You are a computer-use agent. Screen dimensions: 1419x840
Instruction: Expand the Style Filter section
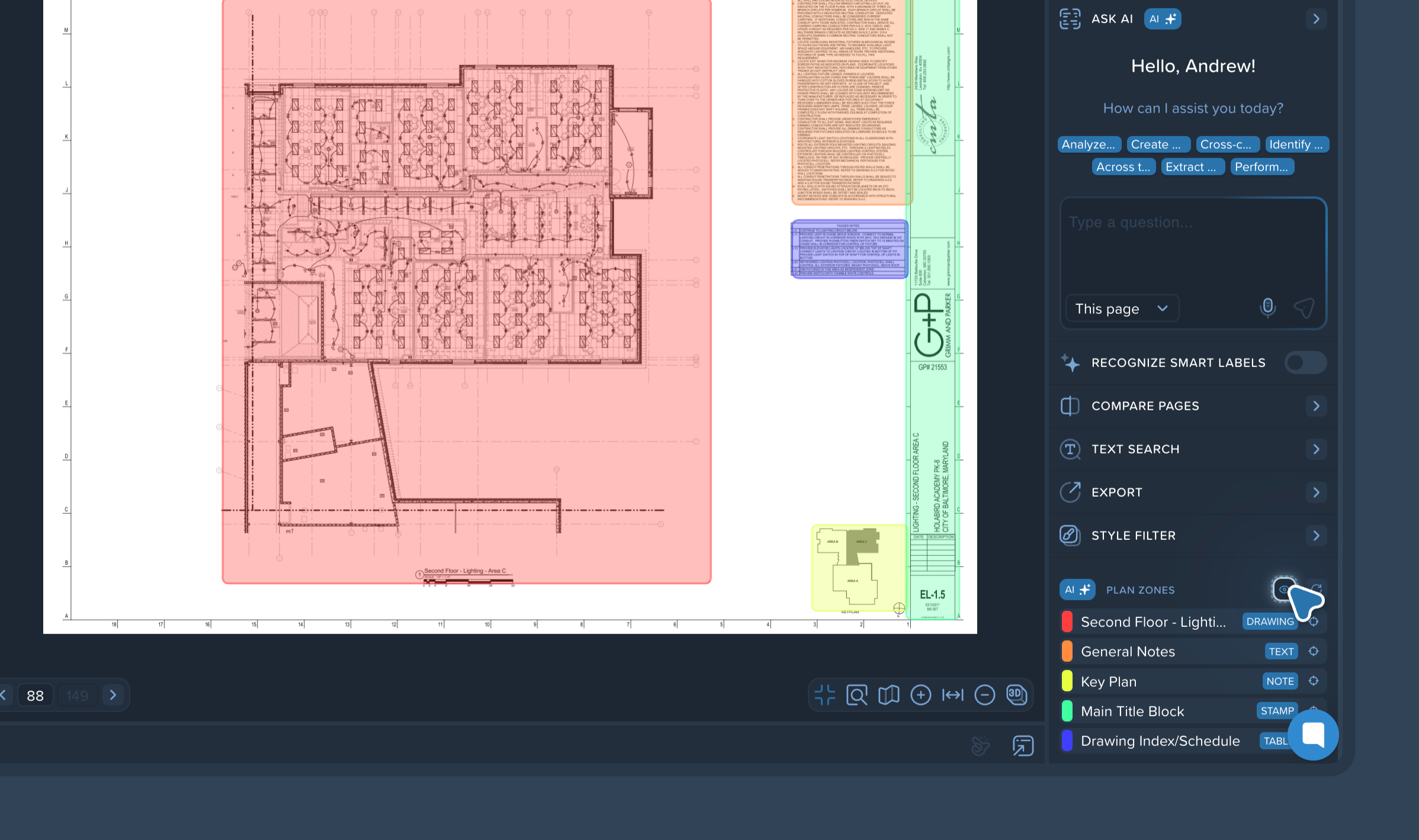1316,535
